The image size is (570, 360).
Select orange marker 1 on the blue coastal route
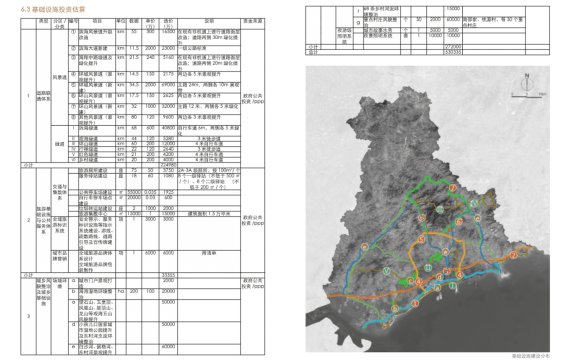[x=415, y=303]
